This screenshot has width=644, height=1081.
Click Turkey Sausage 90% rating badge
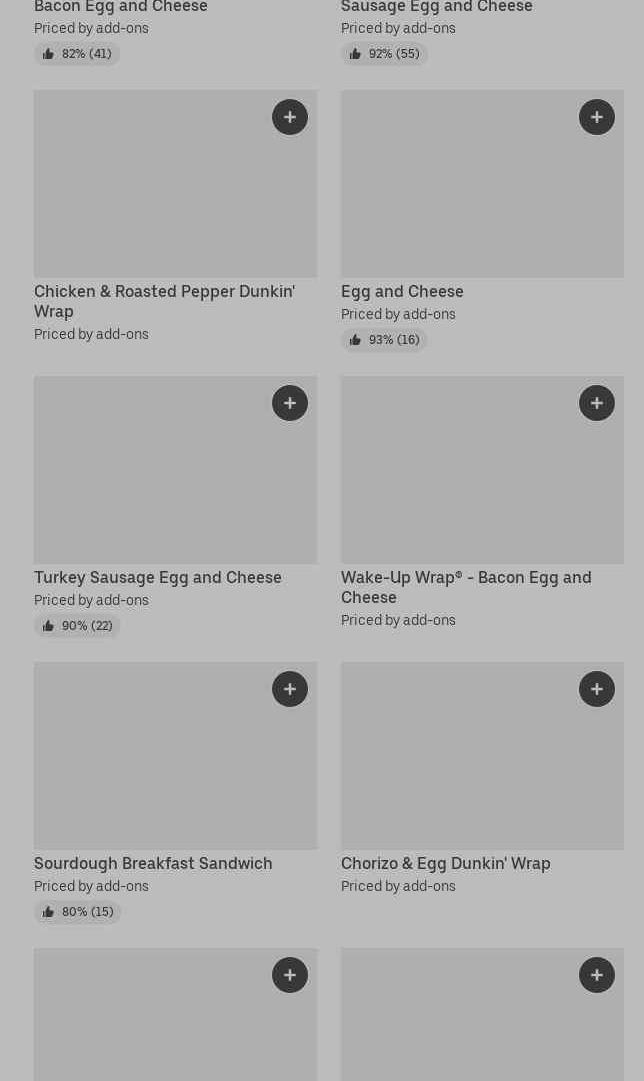tap(77, 626)
